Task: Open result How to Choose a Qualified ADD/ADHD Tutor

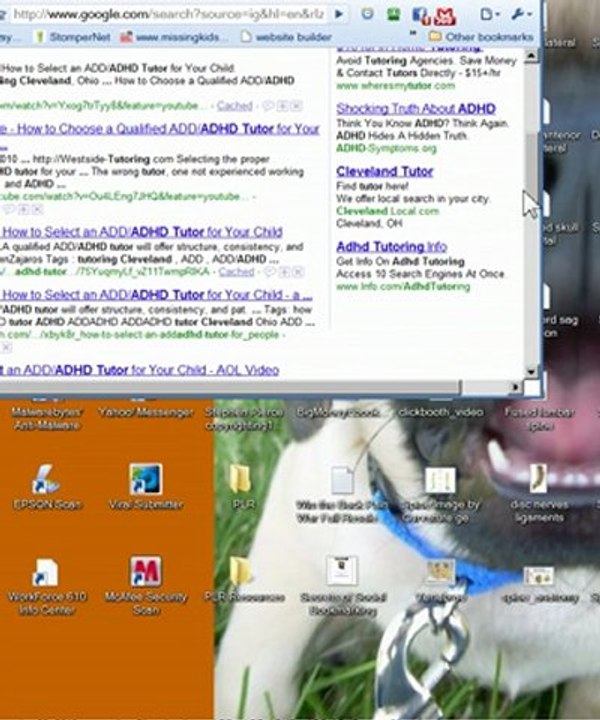Action: tap(159, 129)
